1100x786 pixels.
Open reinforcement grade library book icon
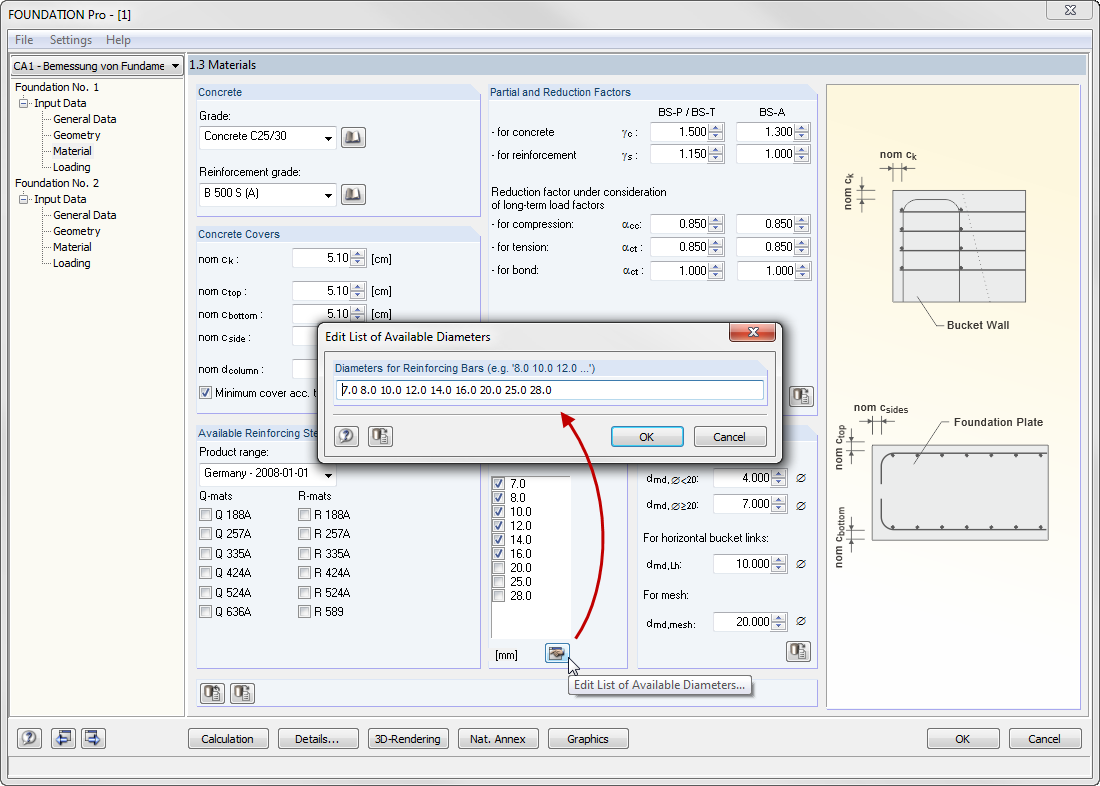pyautogui.click(x=354, y=194)
